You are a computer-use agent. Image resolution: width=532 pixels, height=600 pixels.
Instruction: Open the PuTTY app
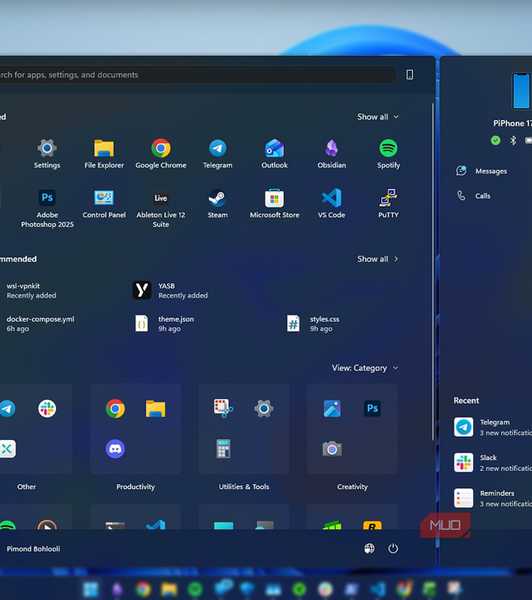point(388,204)
